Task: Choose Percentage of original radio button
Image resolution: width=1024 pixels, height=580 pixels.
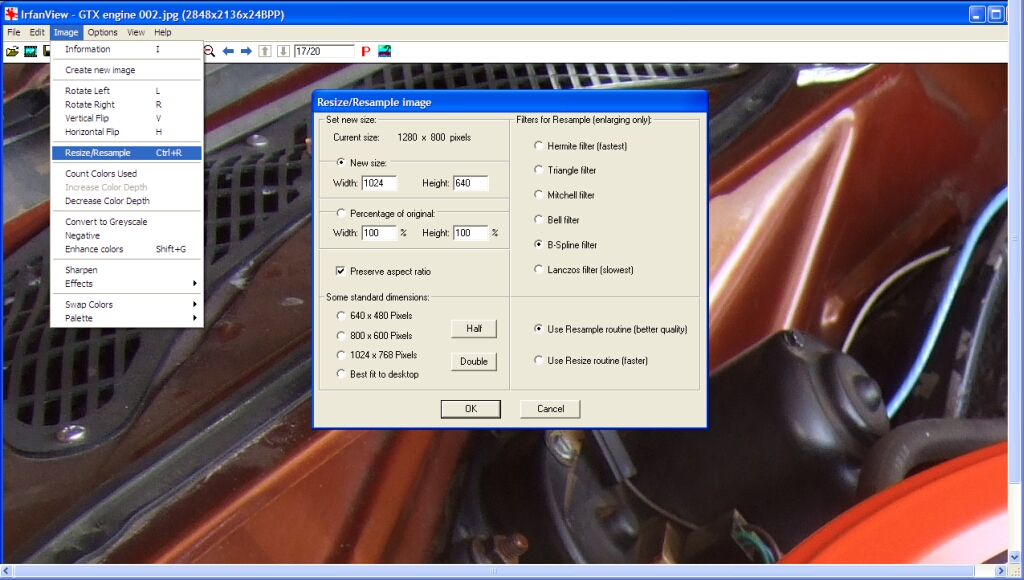Action: (341, 213)
